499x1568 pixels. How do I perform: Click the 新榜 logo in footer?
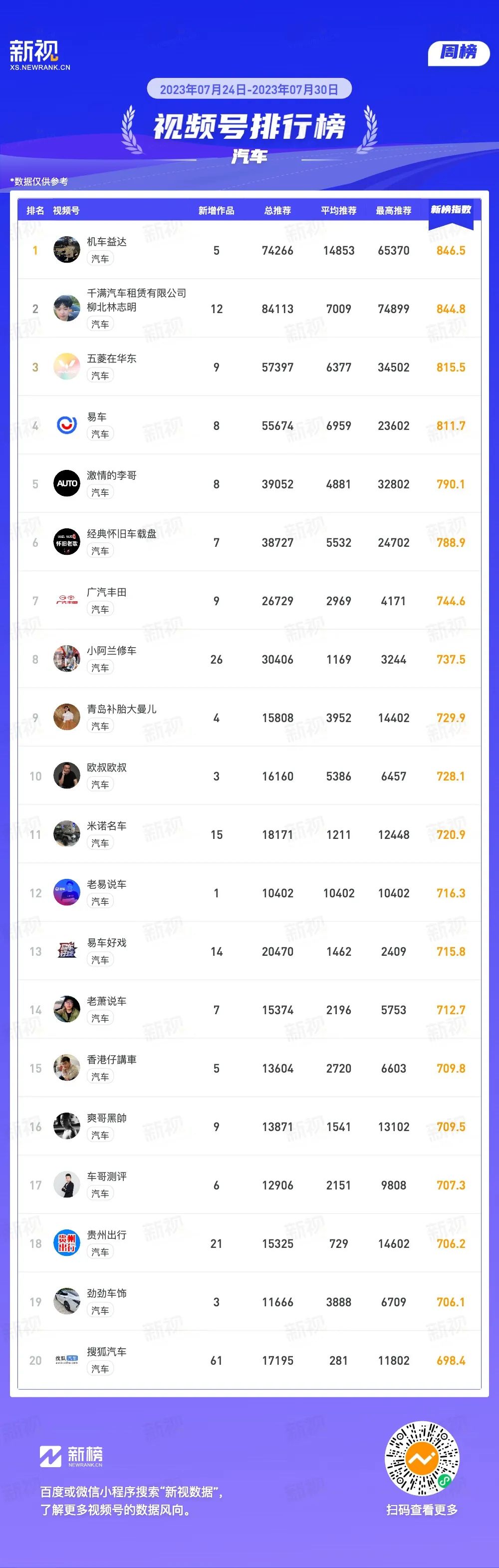coord(71,1456)
